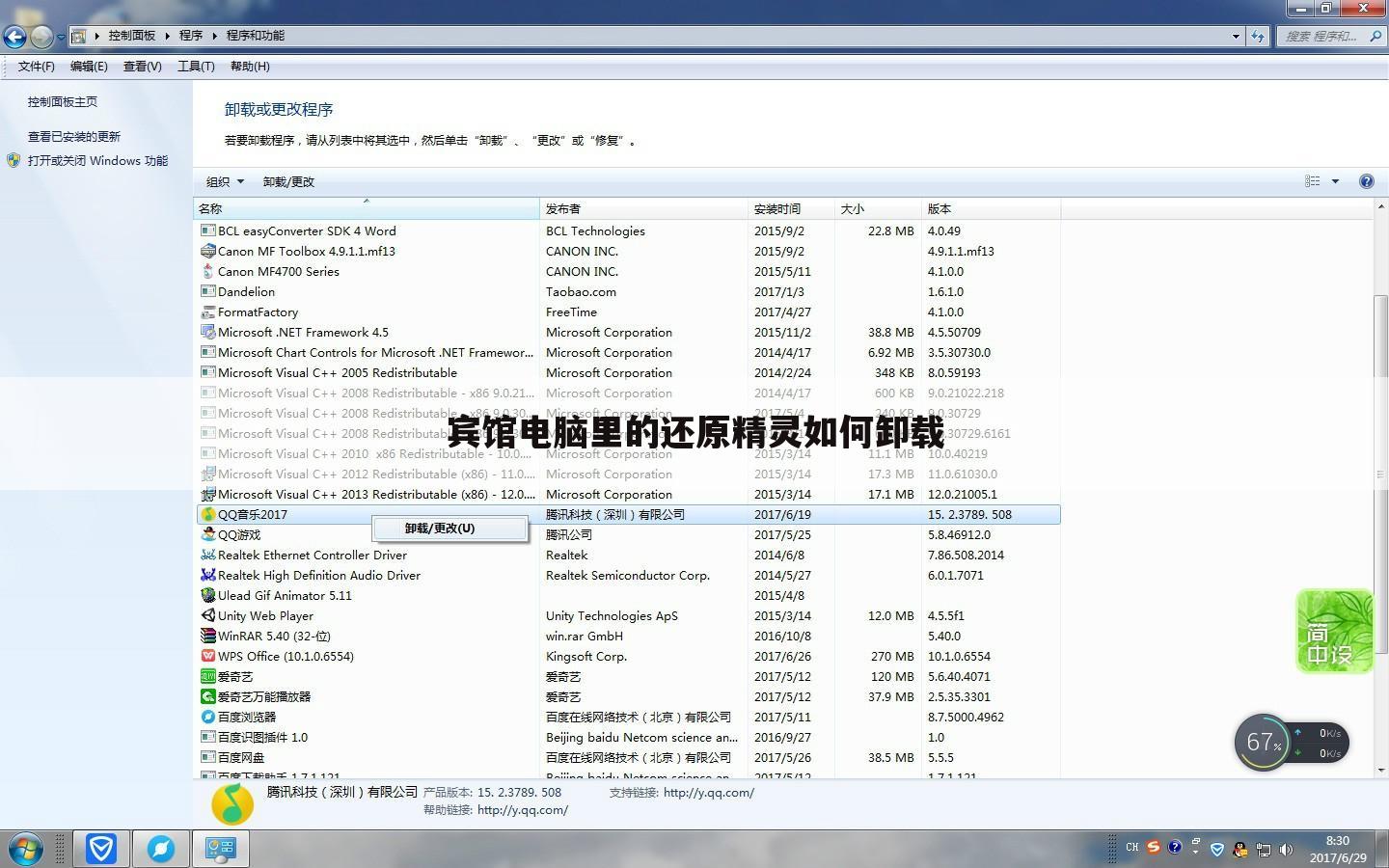Click the Realtek High Definition Audio icon
Viewport: 1389px width, 868px height.
pos(207,576)
